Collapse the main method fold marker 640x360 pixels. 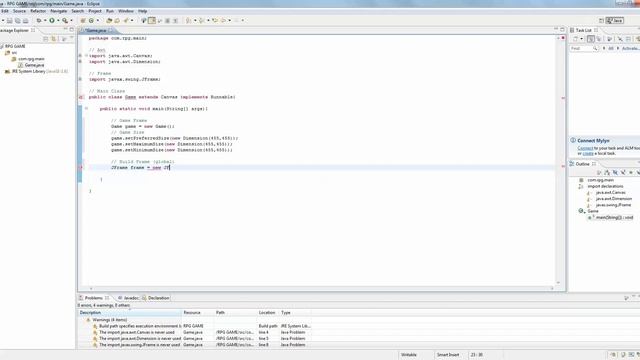(x=86, y=109)
